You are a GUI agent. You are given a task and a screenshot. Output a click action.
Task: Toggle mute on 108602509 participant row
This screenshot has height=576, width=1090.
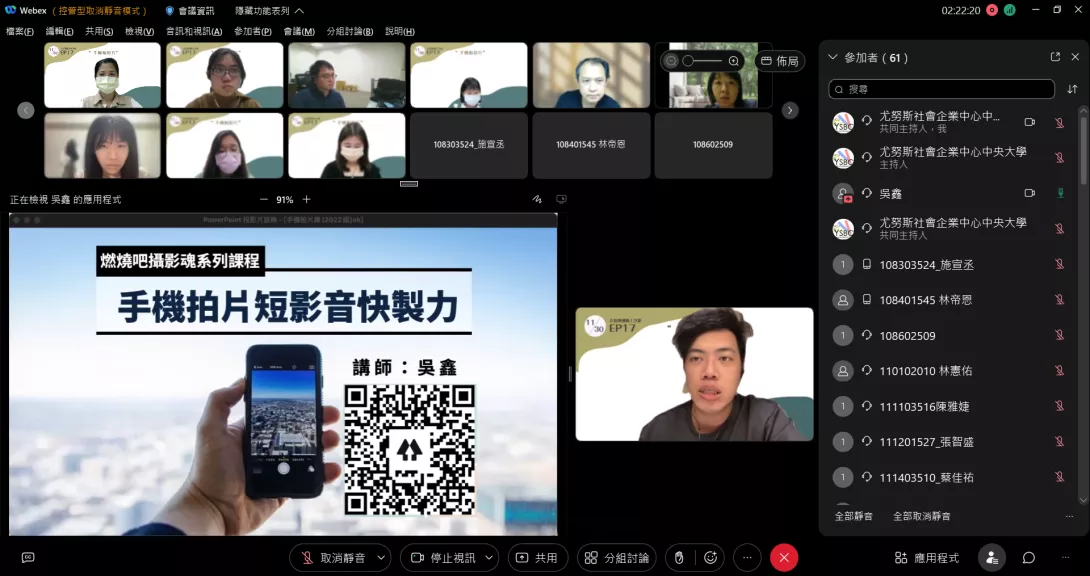(x=1059, y=335)
